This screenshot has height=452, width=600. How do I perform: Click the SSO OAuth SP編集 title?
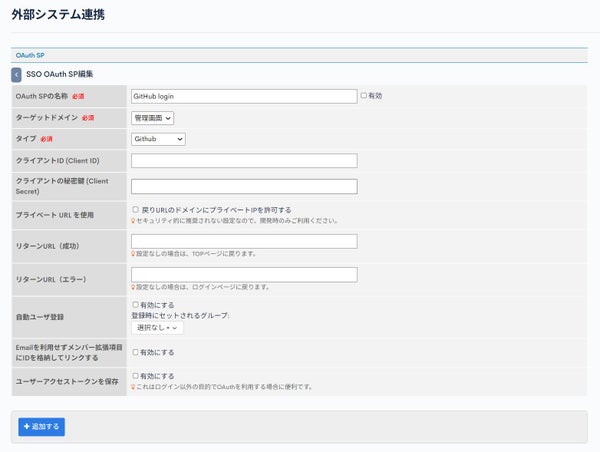[x=59, y=74]
